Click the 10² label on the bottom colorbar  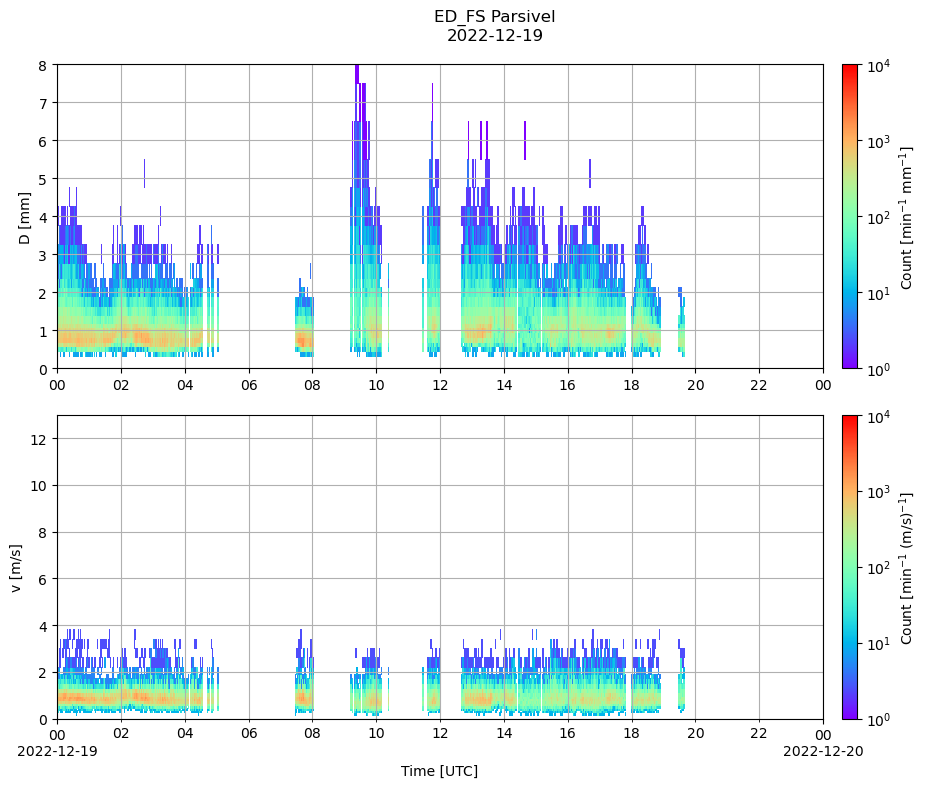(x=877, y=568)
